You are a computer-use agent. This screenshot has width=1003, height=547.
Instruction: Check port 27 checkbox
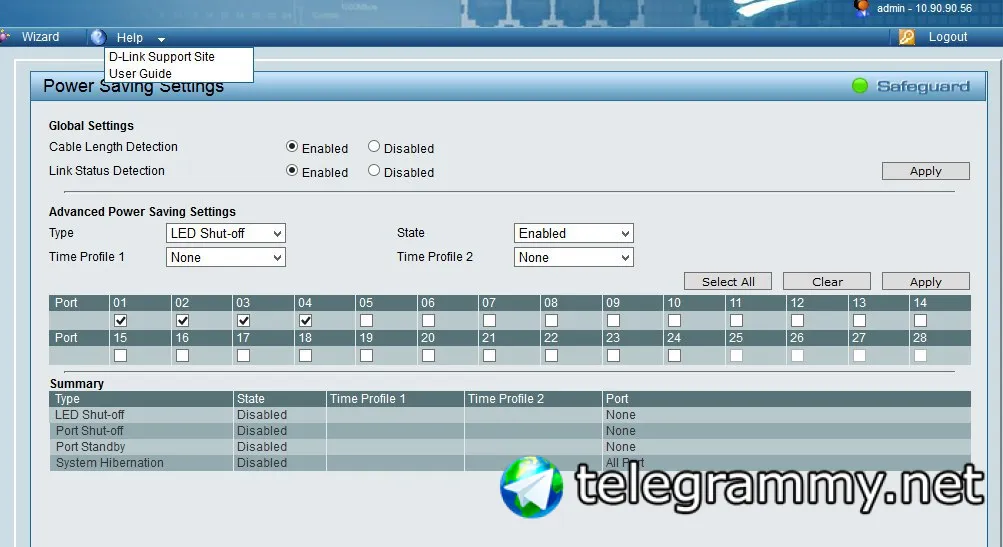(x=859, y=355)
